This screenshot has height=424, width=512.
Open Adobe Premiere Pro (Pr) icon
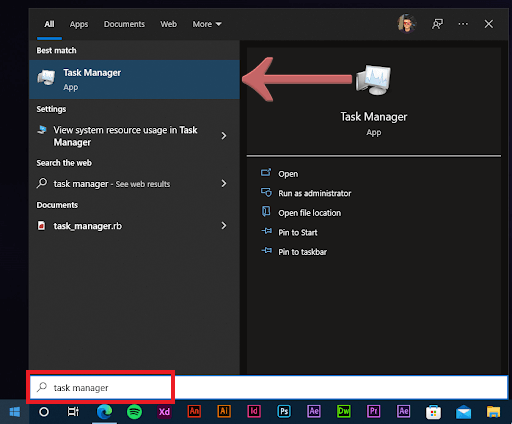(373, 411)
